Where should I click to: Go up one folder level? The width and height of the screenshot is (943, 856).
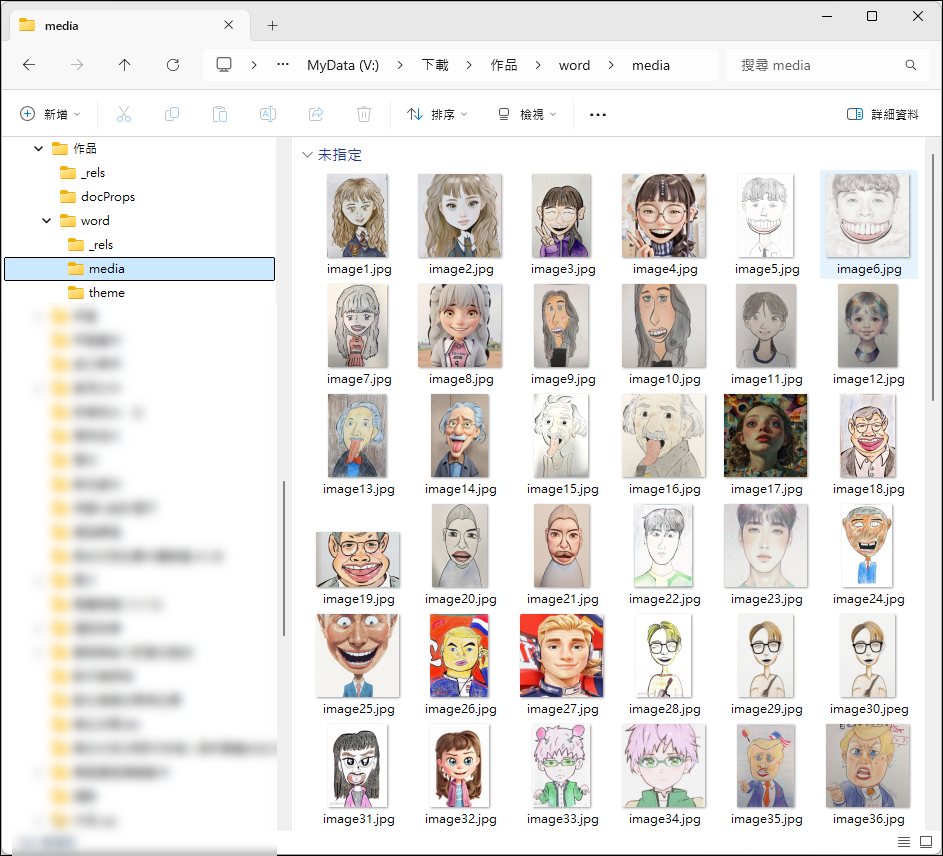click(125, 65)
